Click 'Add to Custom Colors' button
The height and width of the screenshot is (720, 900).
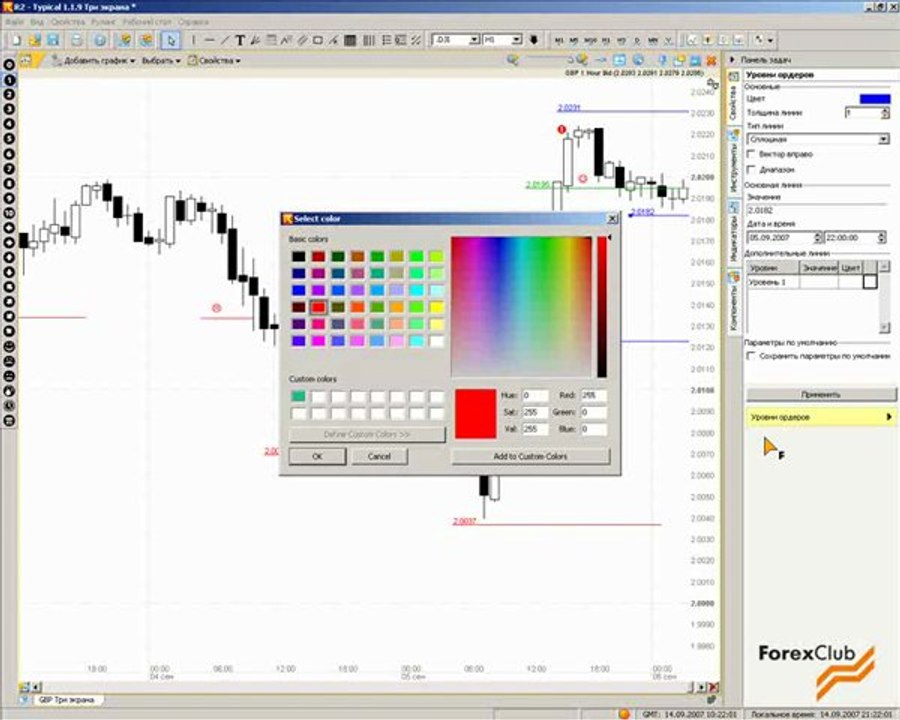530,456
